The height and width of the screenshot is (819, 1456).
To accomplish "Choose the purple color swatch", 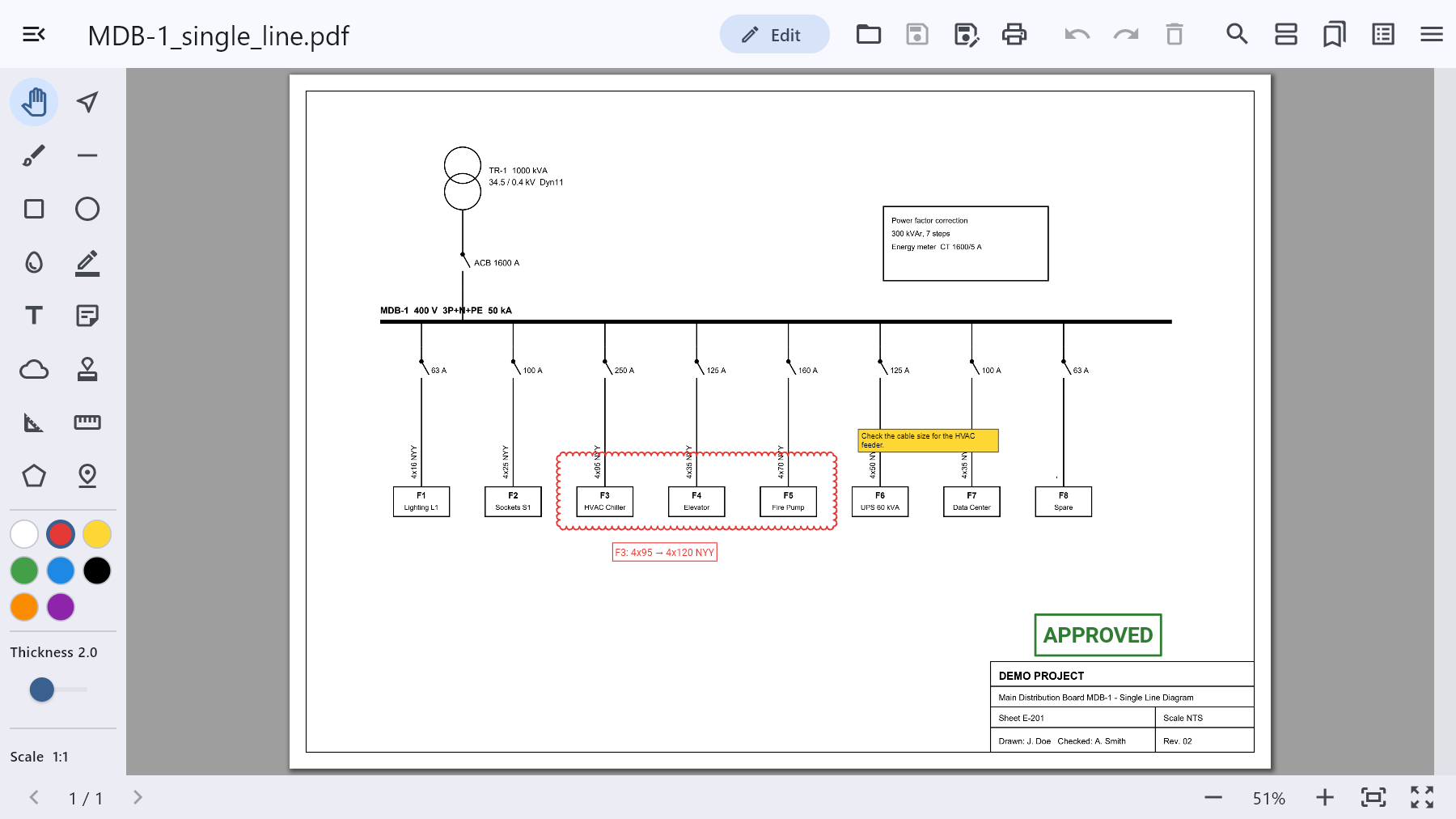I will coord(61,607).
